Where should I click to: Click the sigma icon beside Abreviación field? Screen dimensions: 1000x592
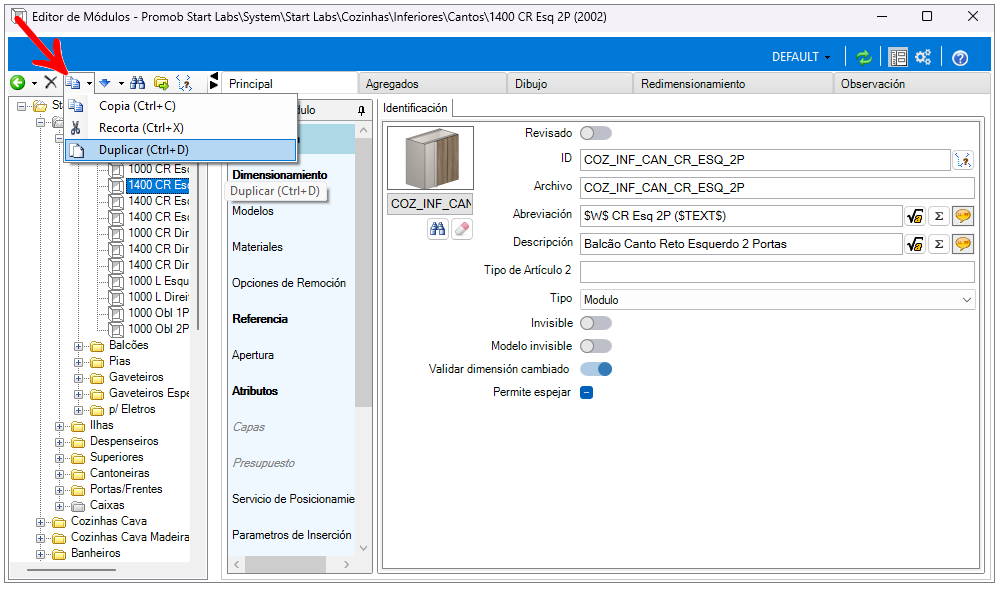939,216
